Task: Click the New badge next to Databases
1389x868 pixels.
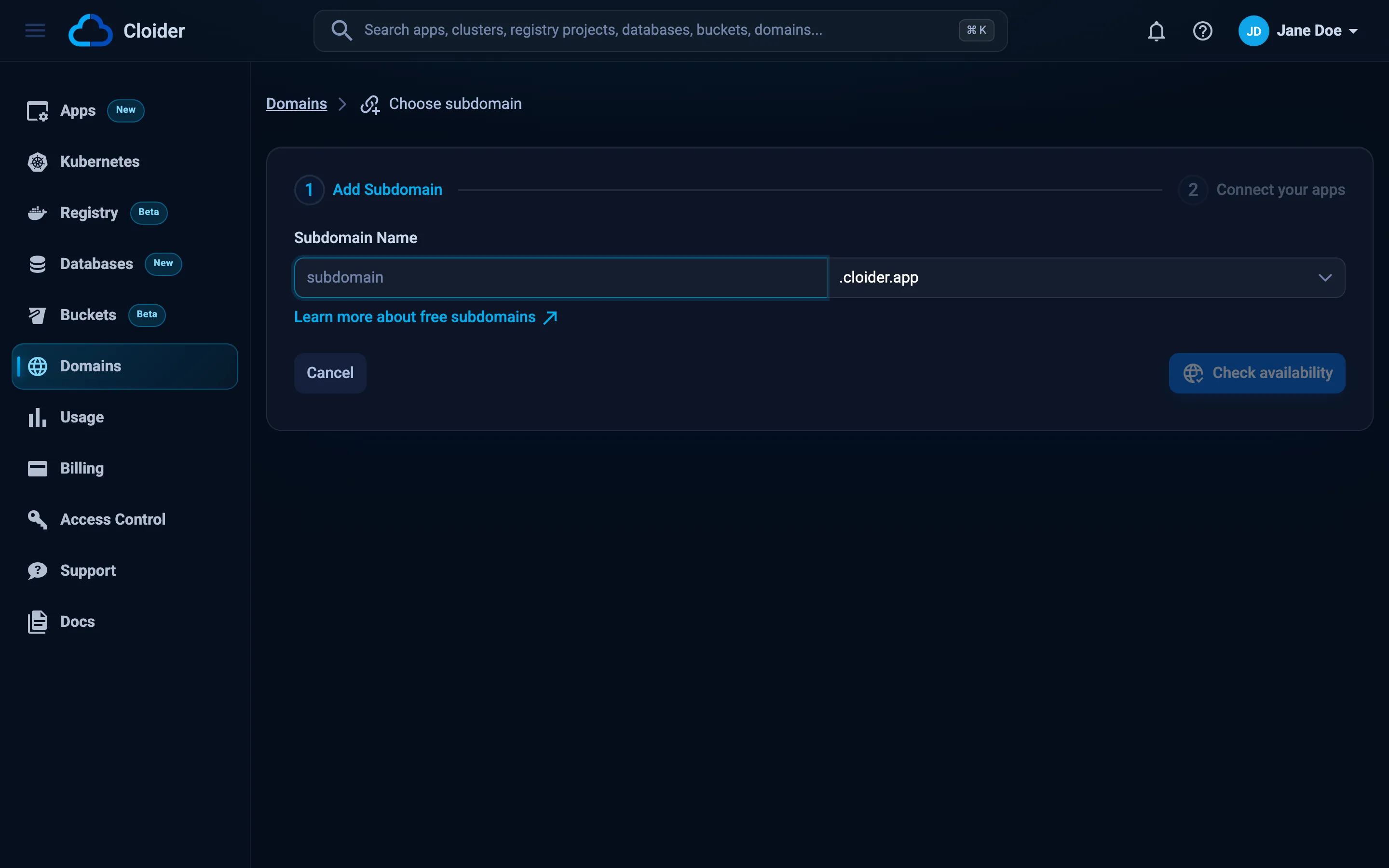Action: pyautogui.click(x=163, y=263)
